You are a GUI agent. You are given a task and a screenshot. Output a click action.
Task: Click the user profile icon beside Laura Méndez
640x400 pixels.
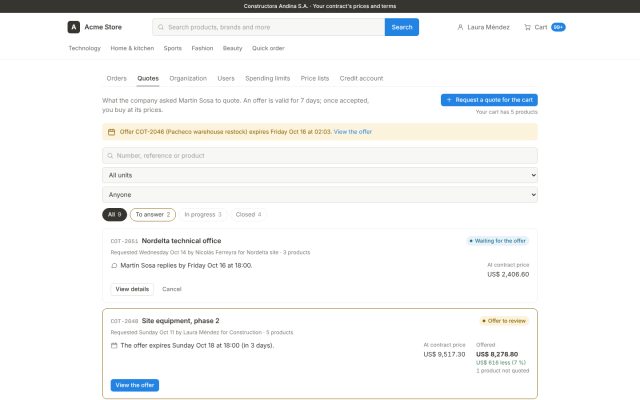click(x=460, y=27)
